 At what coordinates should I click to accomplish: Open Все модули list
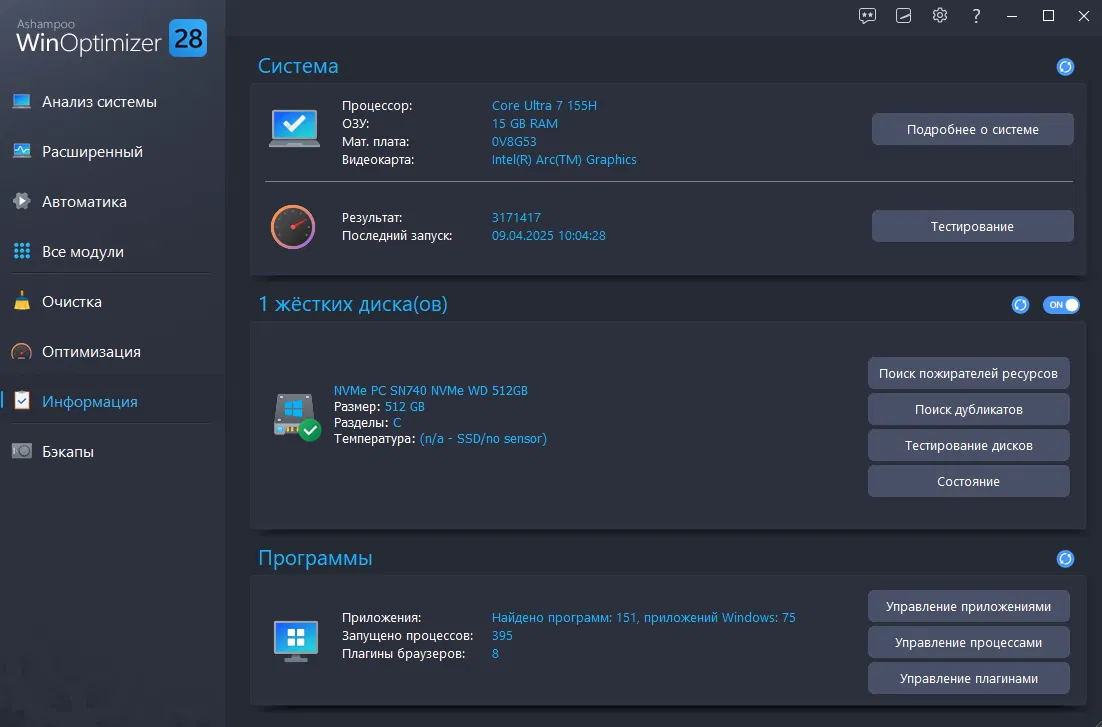click(x=83, y=252)
